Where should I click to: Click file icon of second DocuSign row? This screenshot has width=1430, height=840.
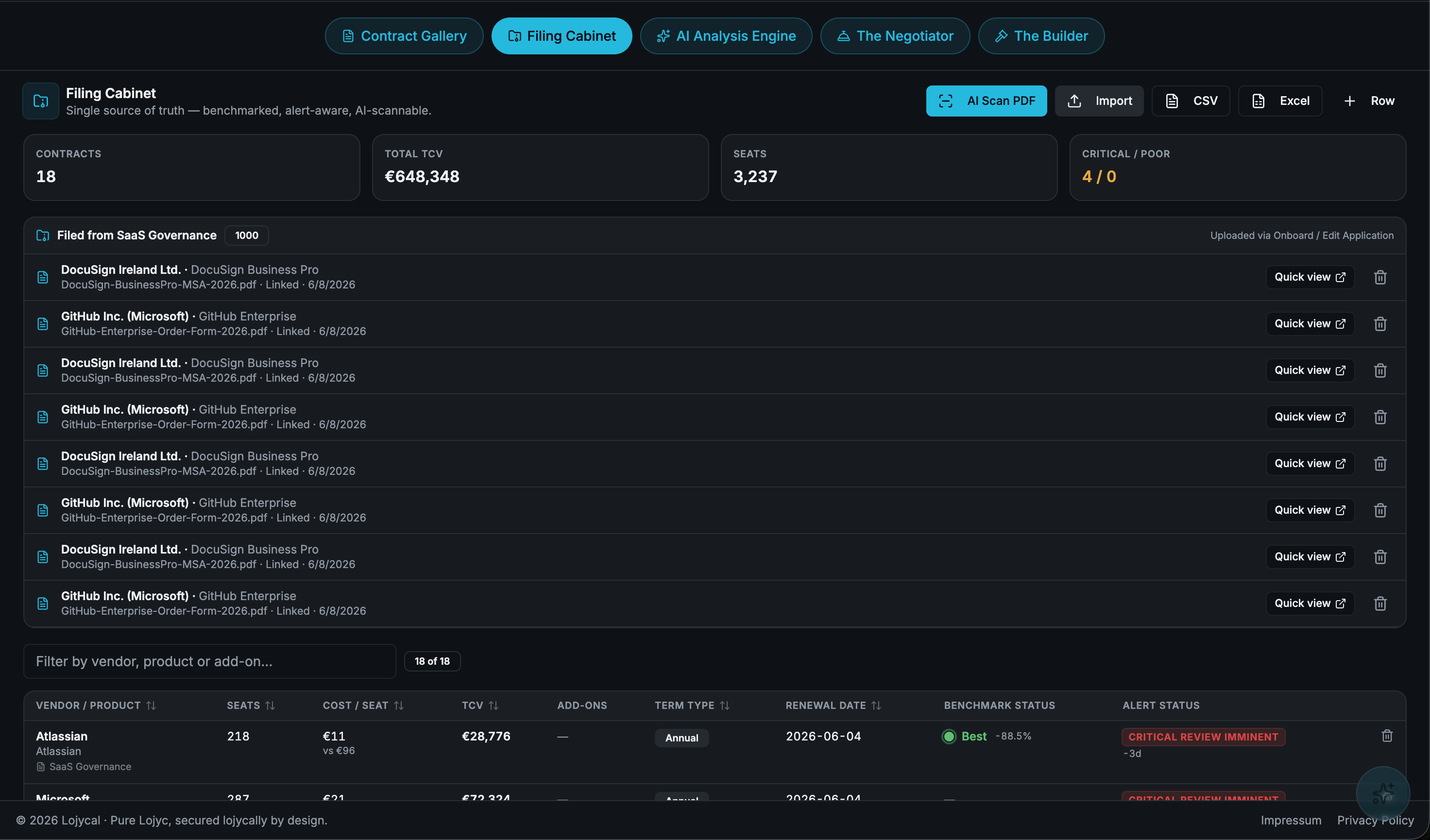coord(43,370)
